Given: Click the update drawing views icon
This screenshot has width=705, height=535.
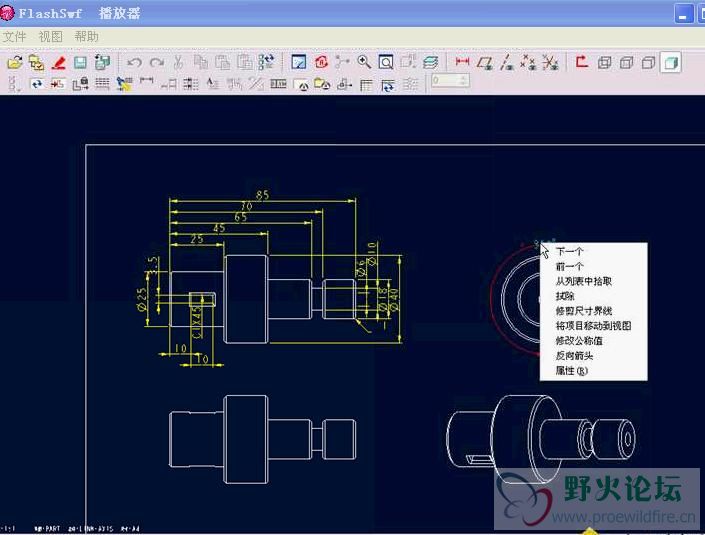Looking at the screenshot, I should 36,84.
